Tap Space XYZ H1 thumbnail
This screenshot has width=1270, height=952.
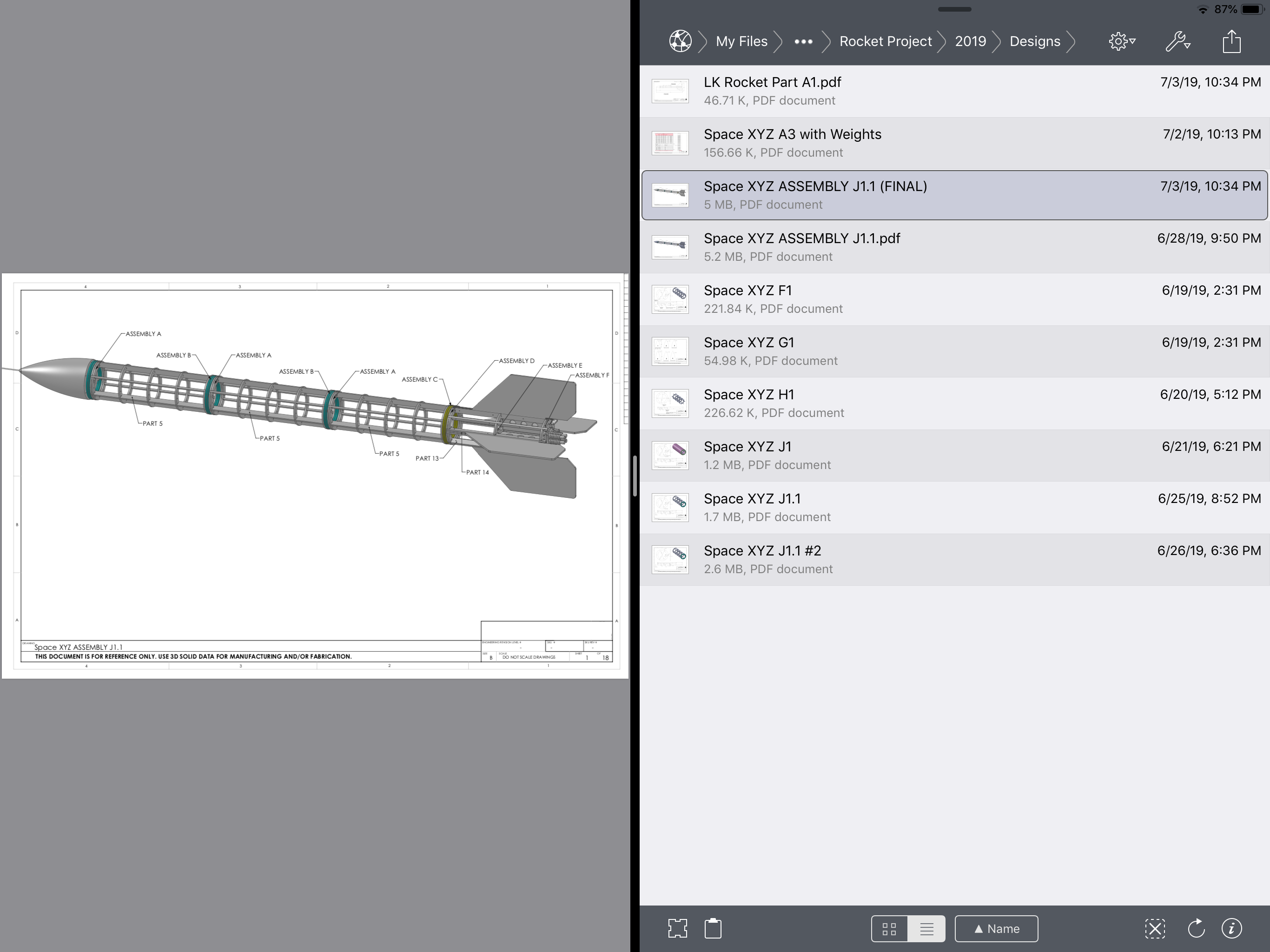click(x=670, y=403)
